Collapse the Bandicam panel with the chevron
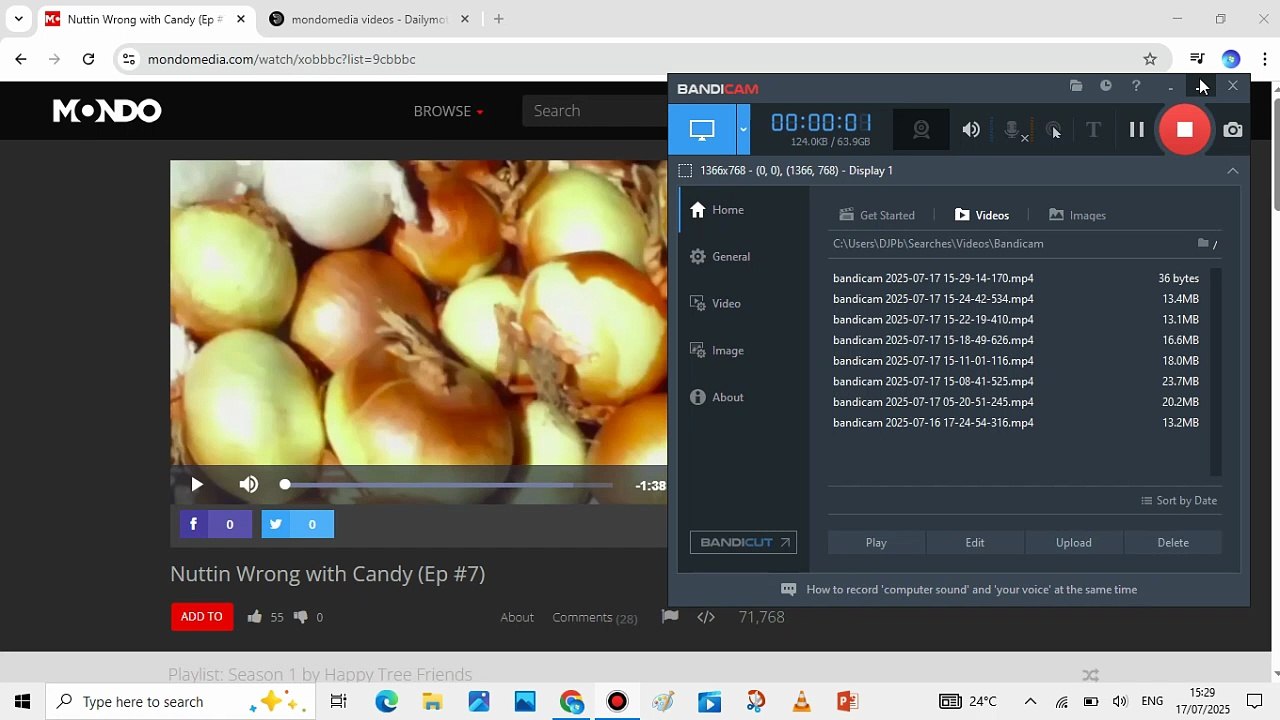Screen dimensions: 1280x720 pyautogui.click(x=1233, y=171)
